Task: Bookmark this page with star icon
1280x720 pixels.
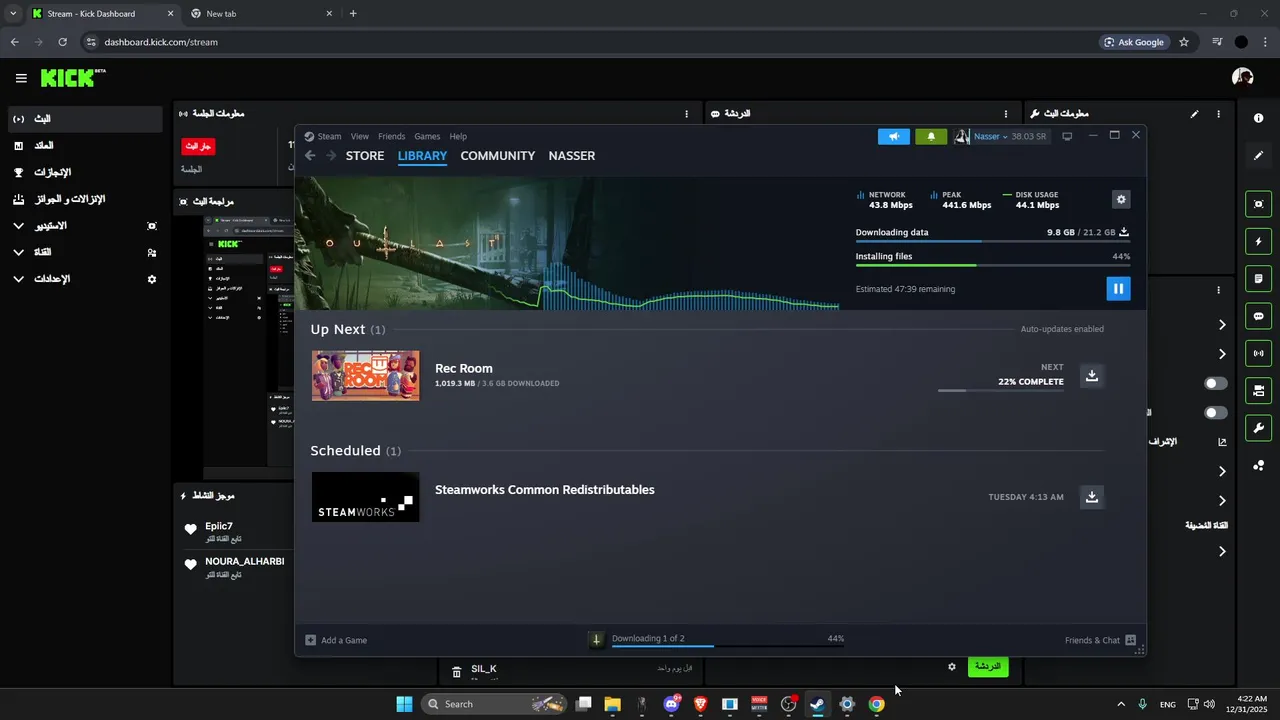Action: pyautogui.click(x=1184, y=42)
